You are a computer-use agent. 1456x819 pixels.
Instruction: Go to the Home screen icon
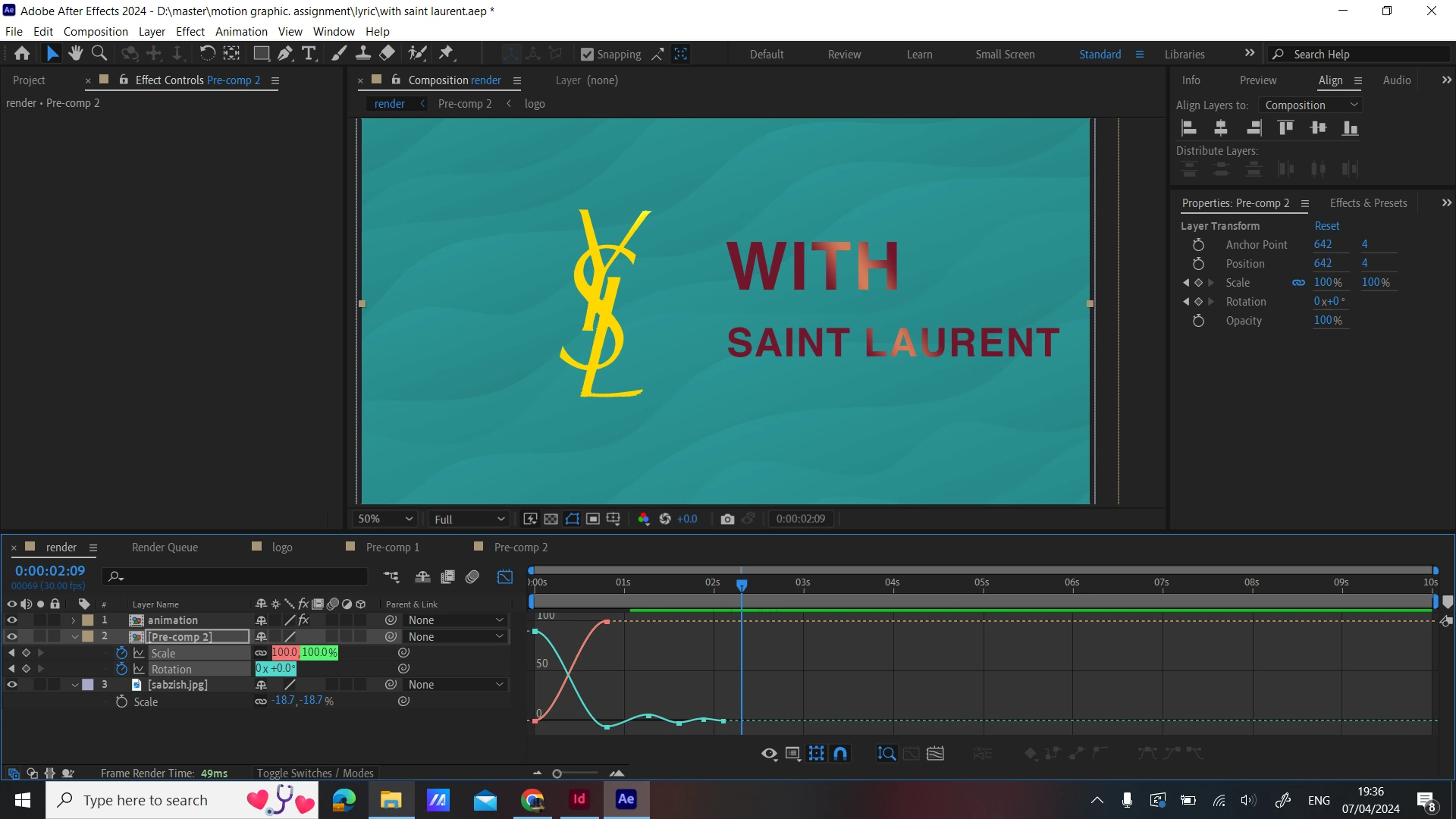22,53
